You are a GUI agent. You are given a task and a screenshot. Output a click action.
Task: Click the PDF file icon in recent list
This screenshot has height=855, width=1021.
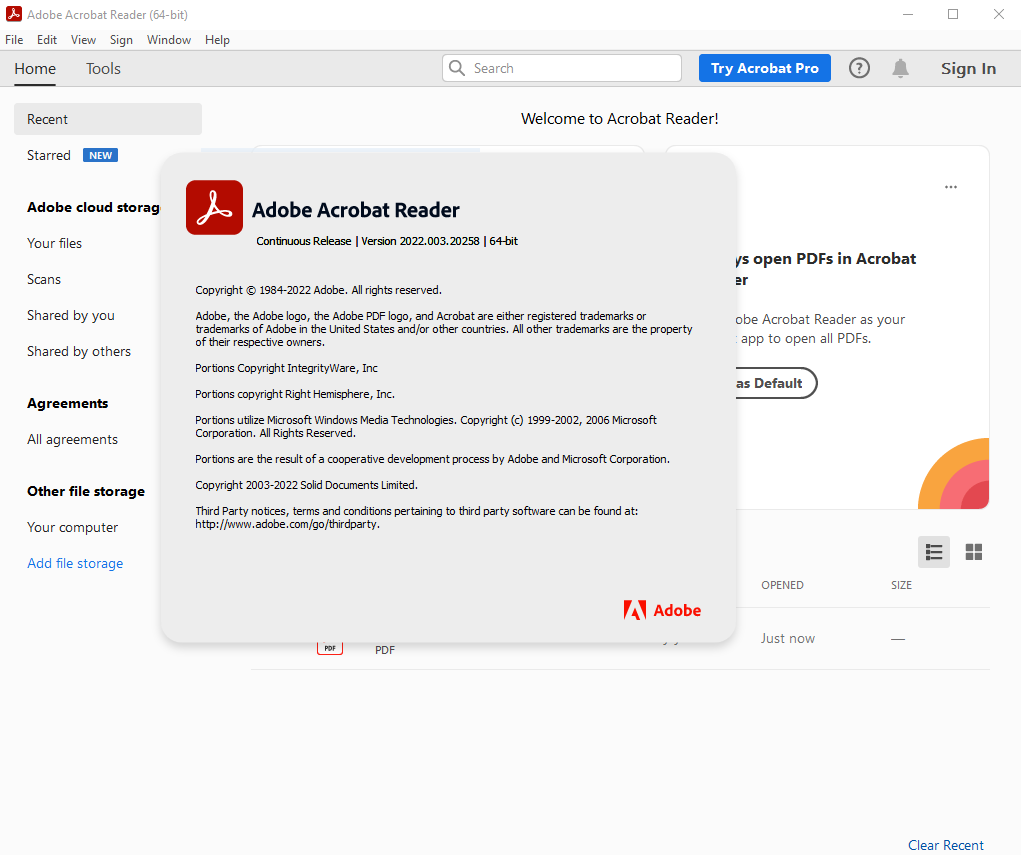point(330,648)
